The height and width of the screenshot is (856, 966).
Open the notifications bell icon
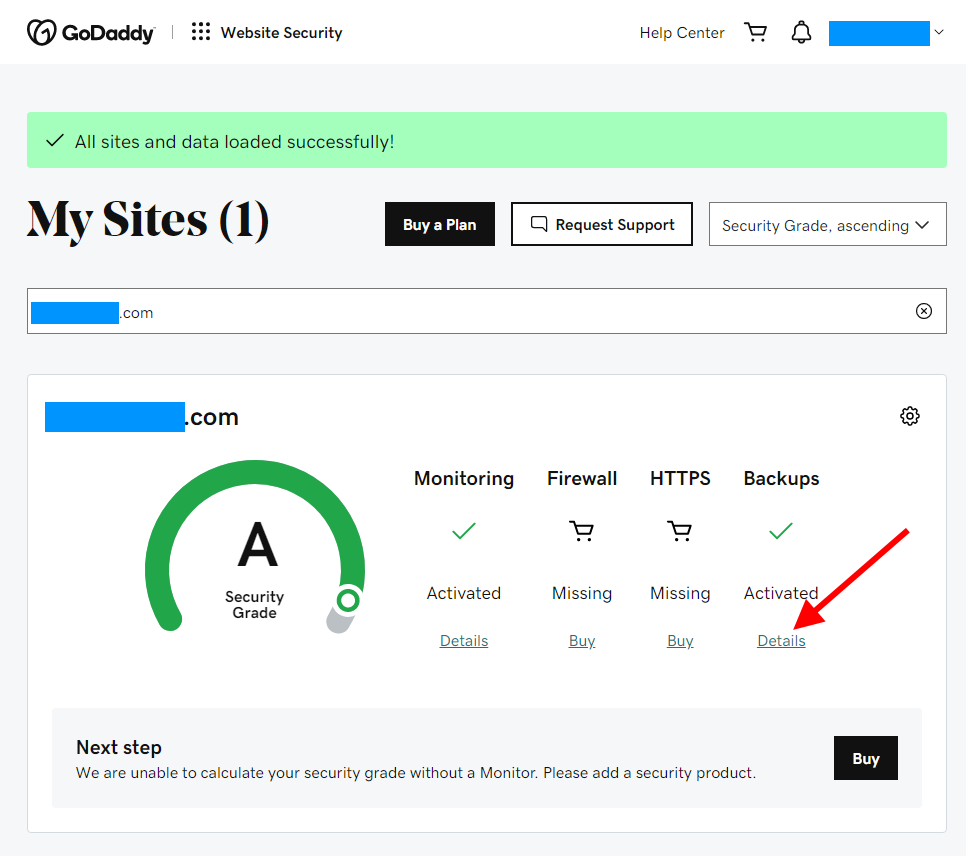tap(801, 31)
